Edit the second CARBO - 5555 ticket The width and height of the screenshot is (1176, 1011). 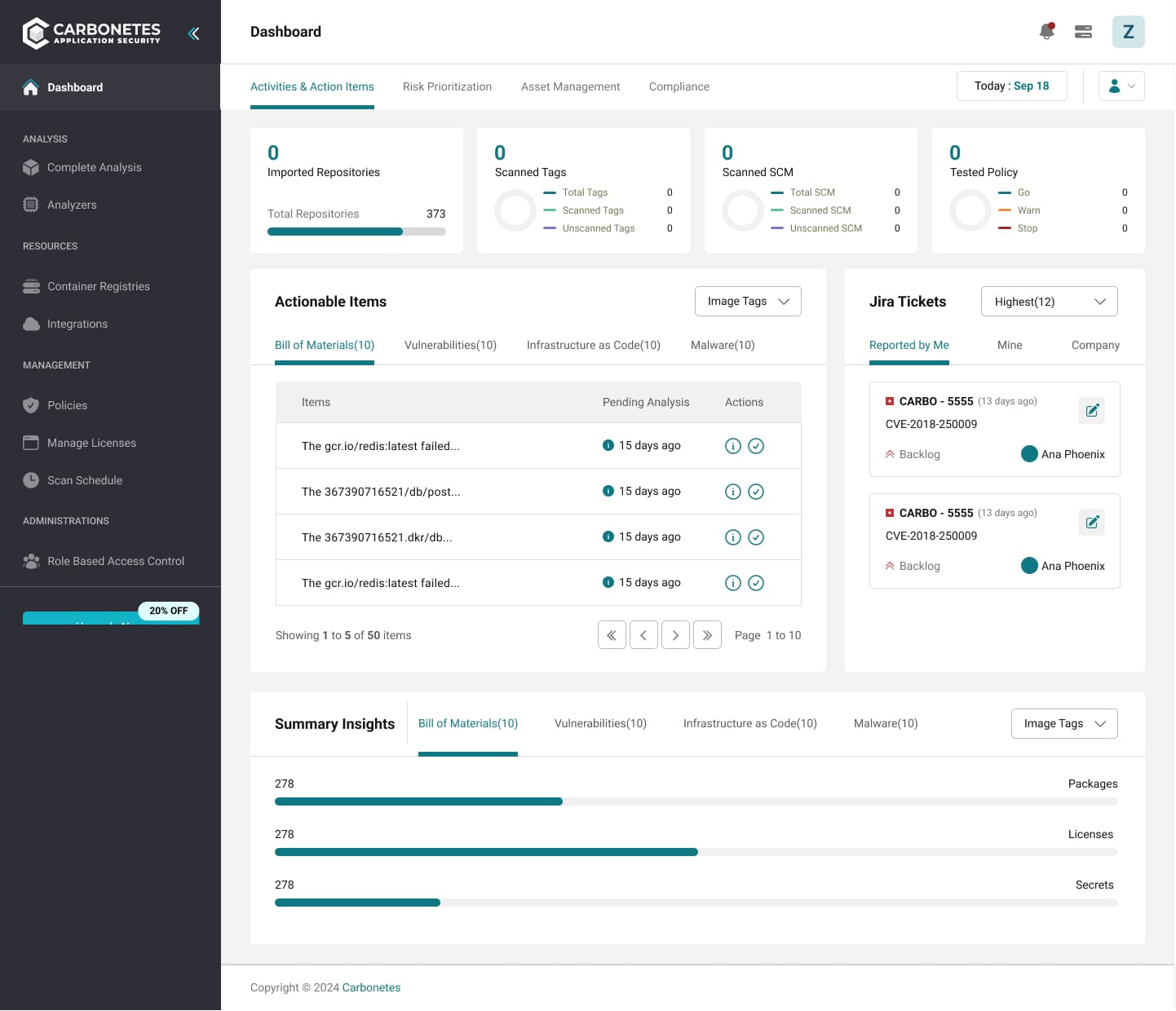[x=1092, y=522]
